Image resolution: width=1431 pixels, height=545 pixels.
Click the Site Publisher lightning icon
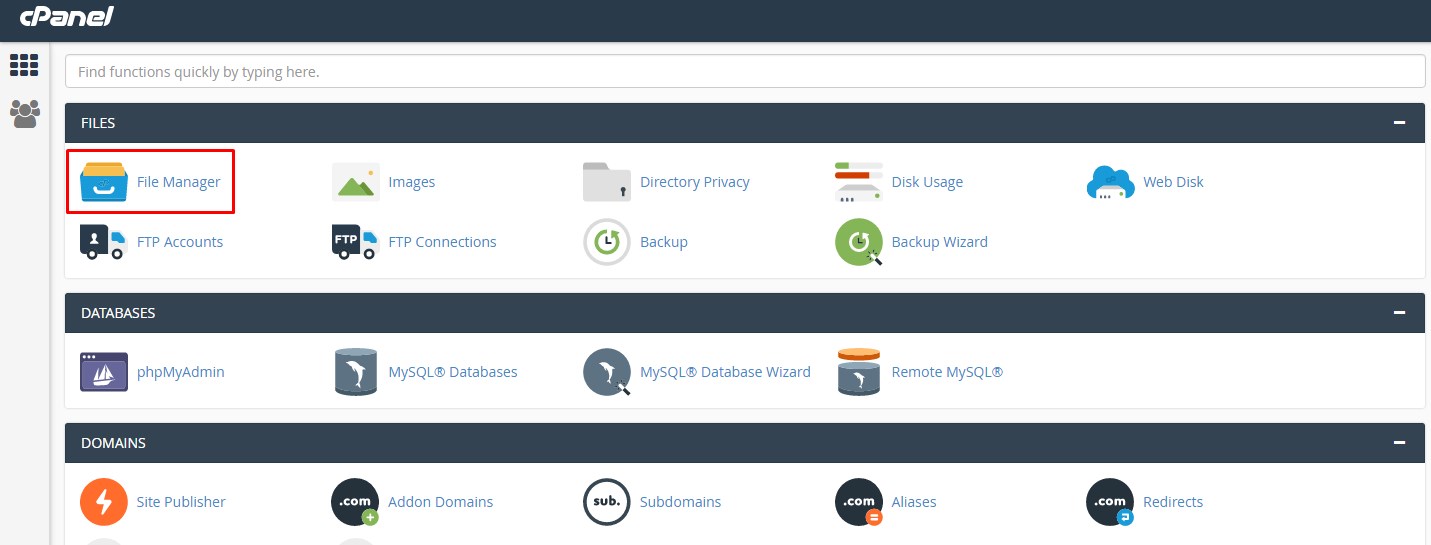(x=104, y=502)
